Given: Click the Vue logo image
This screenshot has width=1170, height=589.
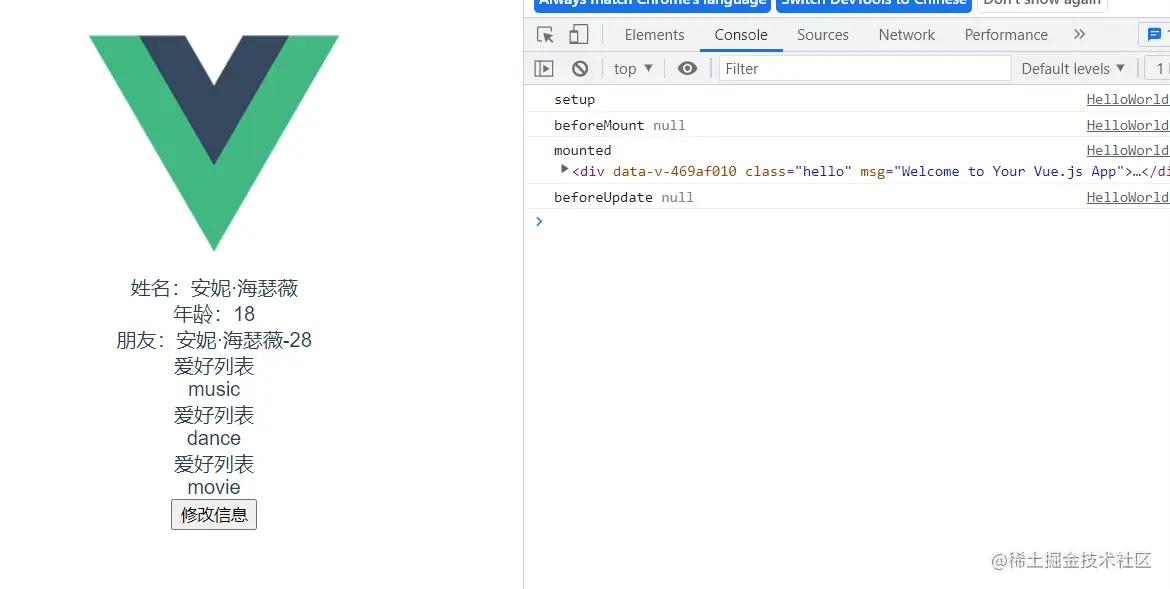Looking at the screenshot, I should 214,142.
